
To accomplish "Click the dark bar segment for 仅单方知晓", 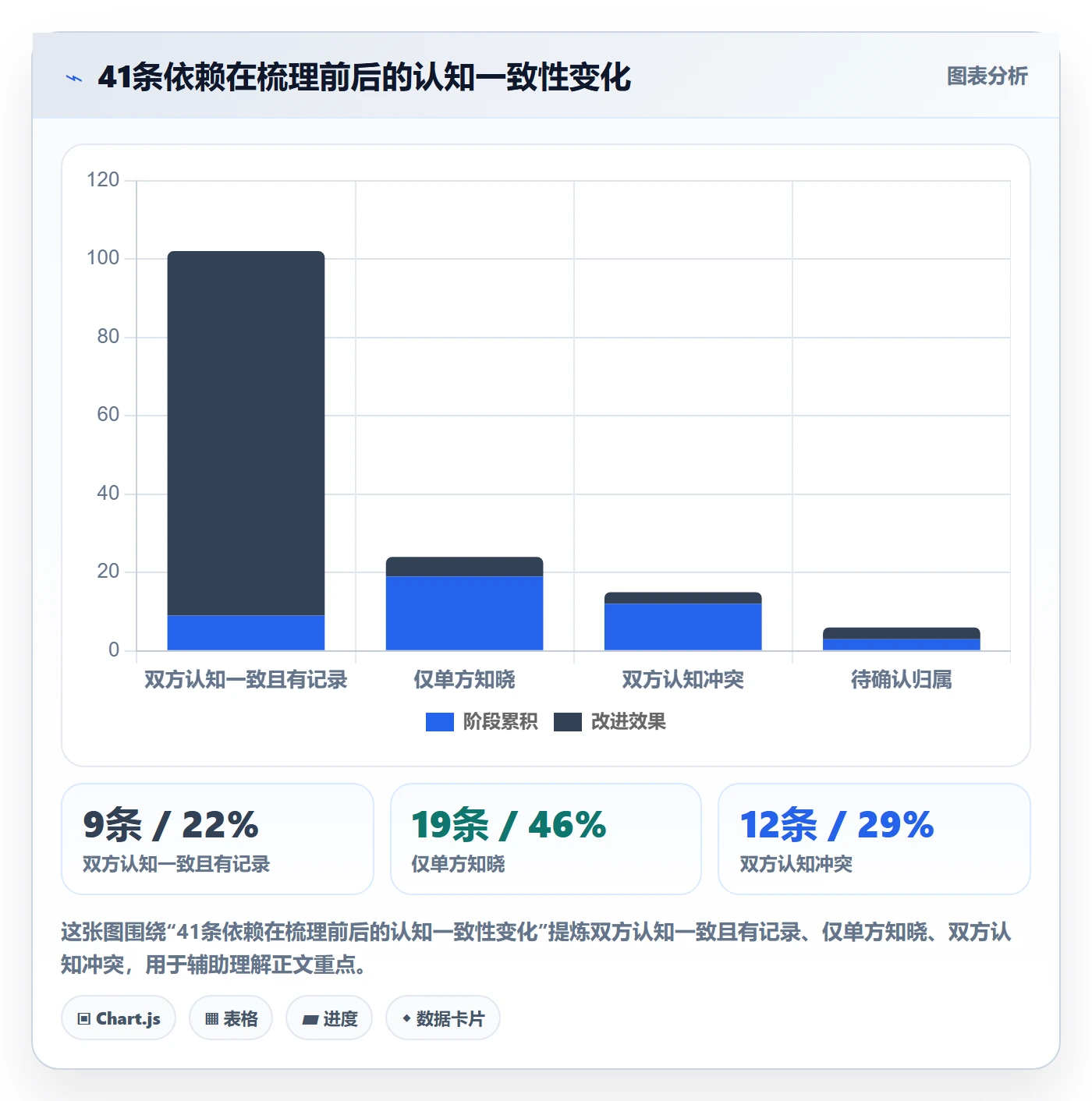I will [x=464, y=567].
